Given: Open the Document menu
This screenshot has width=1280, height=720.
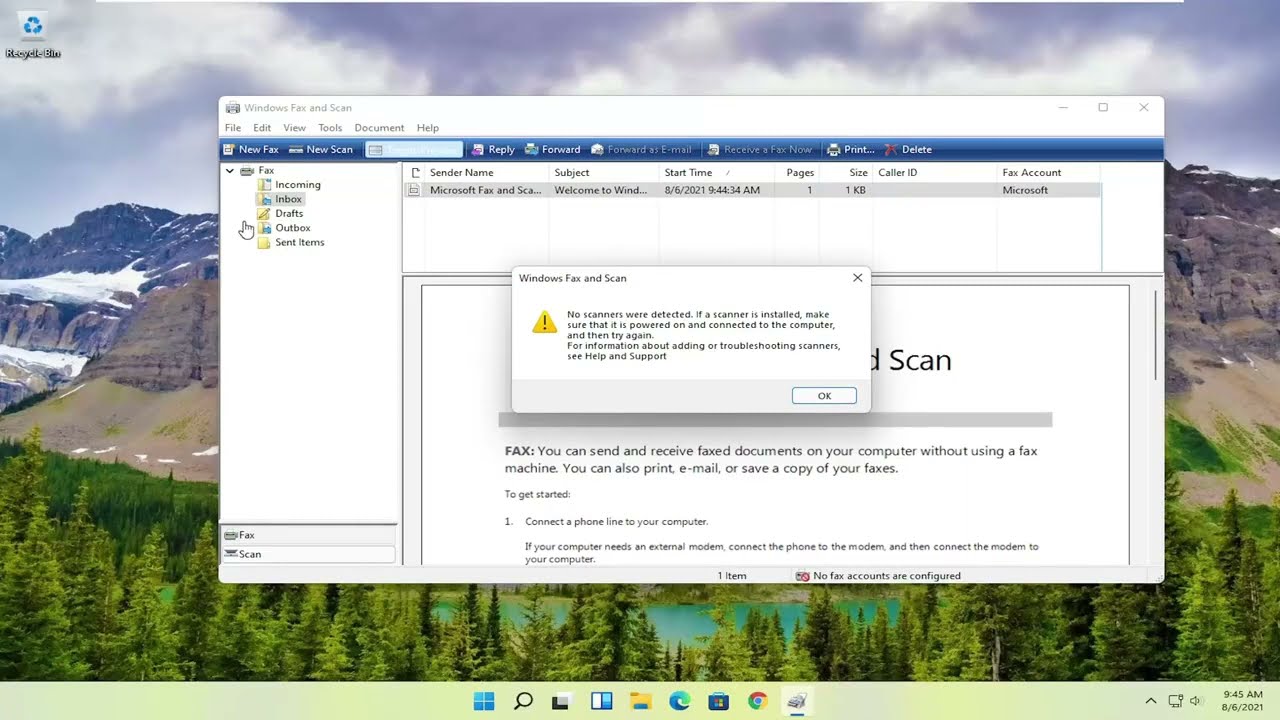Looking at the screenshot, I should (379, 128).
